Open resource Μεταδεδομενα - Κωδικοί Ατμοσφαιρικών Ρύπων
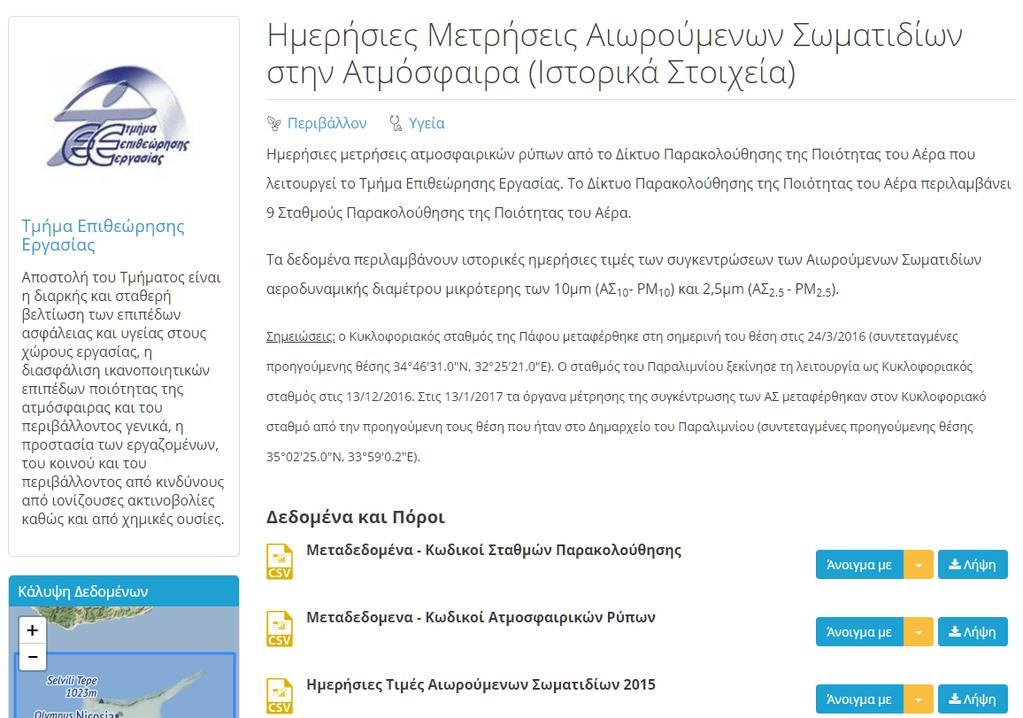The image size is (1023, 718). (481, 617)
